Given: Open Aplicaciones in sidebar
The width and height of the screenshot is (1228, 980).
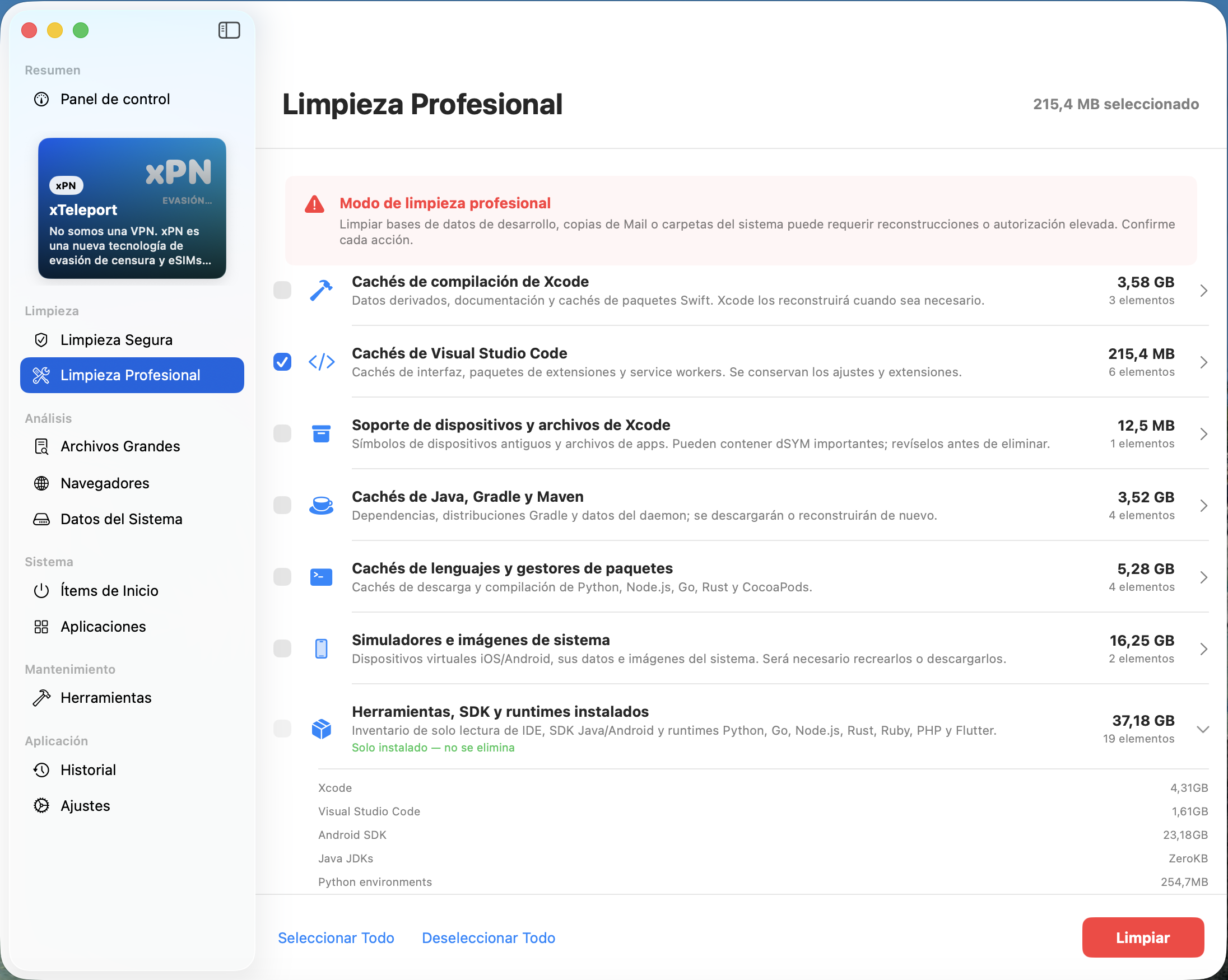Looking at the screenshot, I should coord(132,627).
